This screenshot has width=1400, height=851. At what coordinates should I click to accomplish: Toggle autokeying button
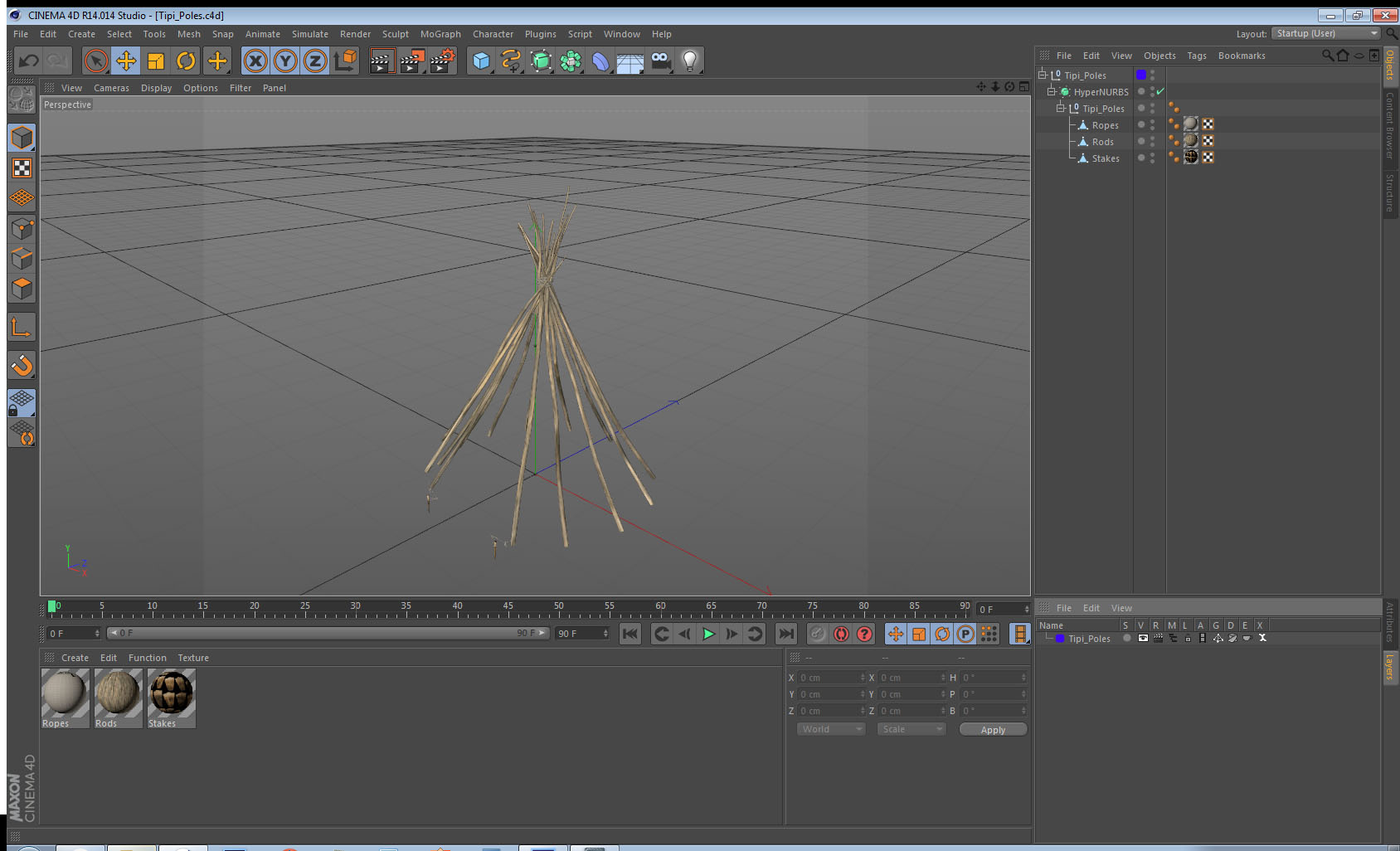point(841,634)
